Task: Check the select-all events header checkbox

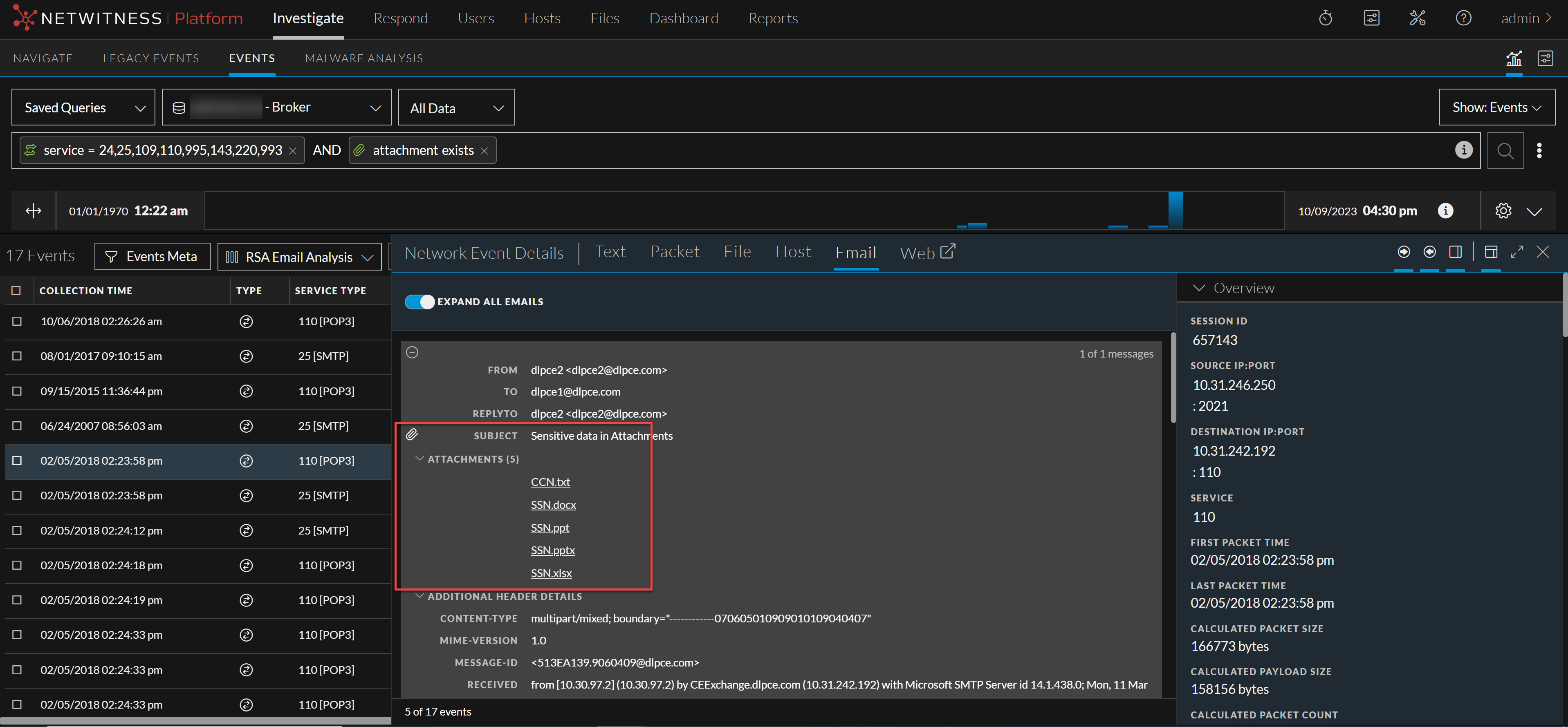Action: click(16, 291)
